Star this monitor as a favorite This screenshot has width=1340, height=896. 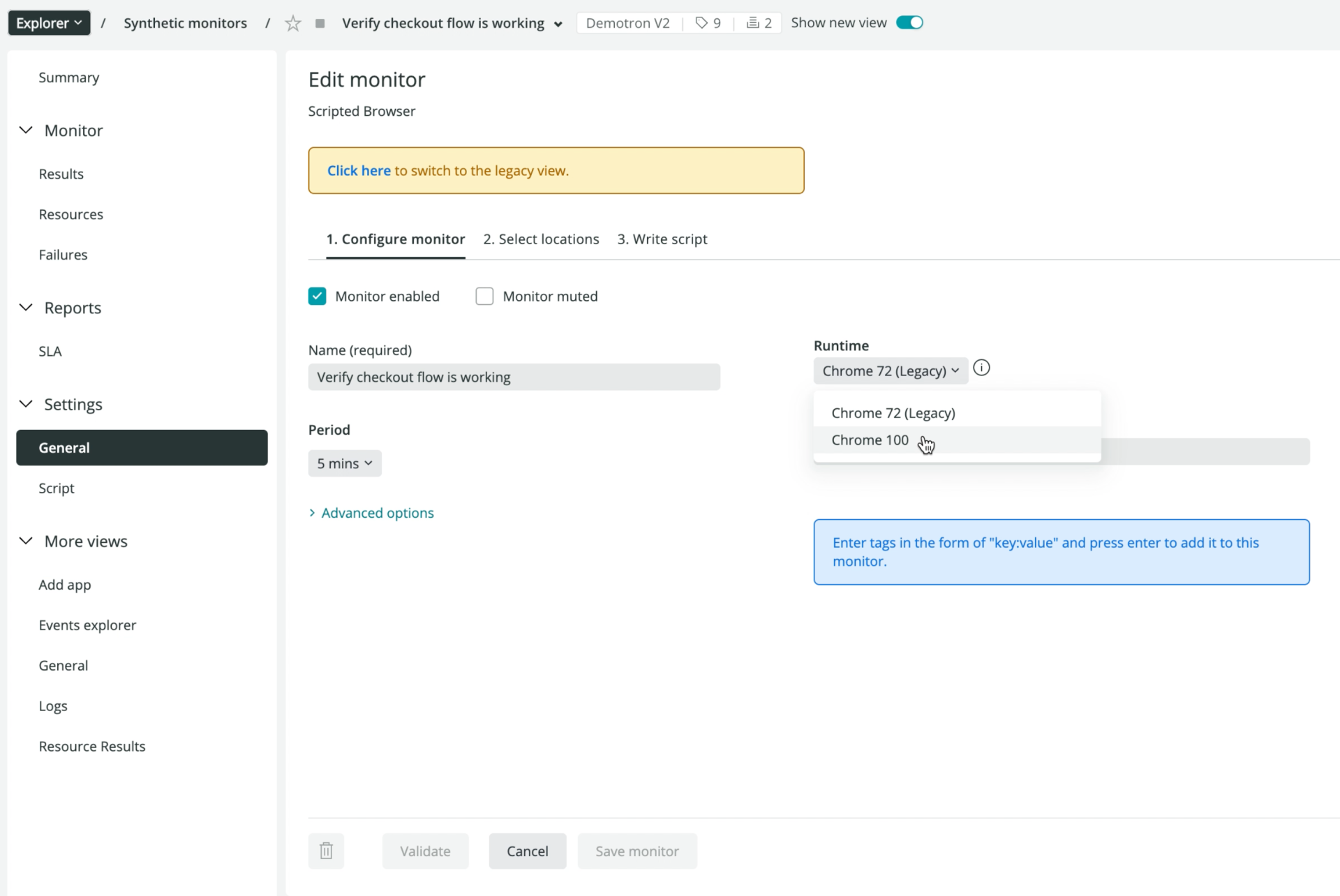292,23
